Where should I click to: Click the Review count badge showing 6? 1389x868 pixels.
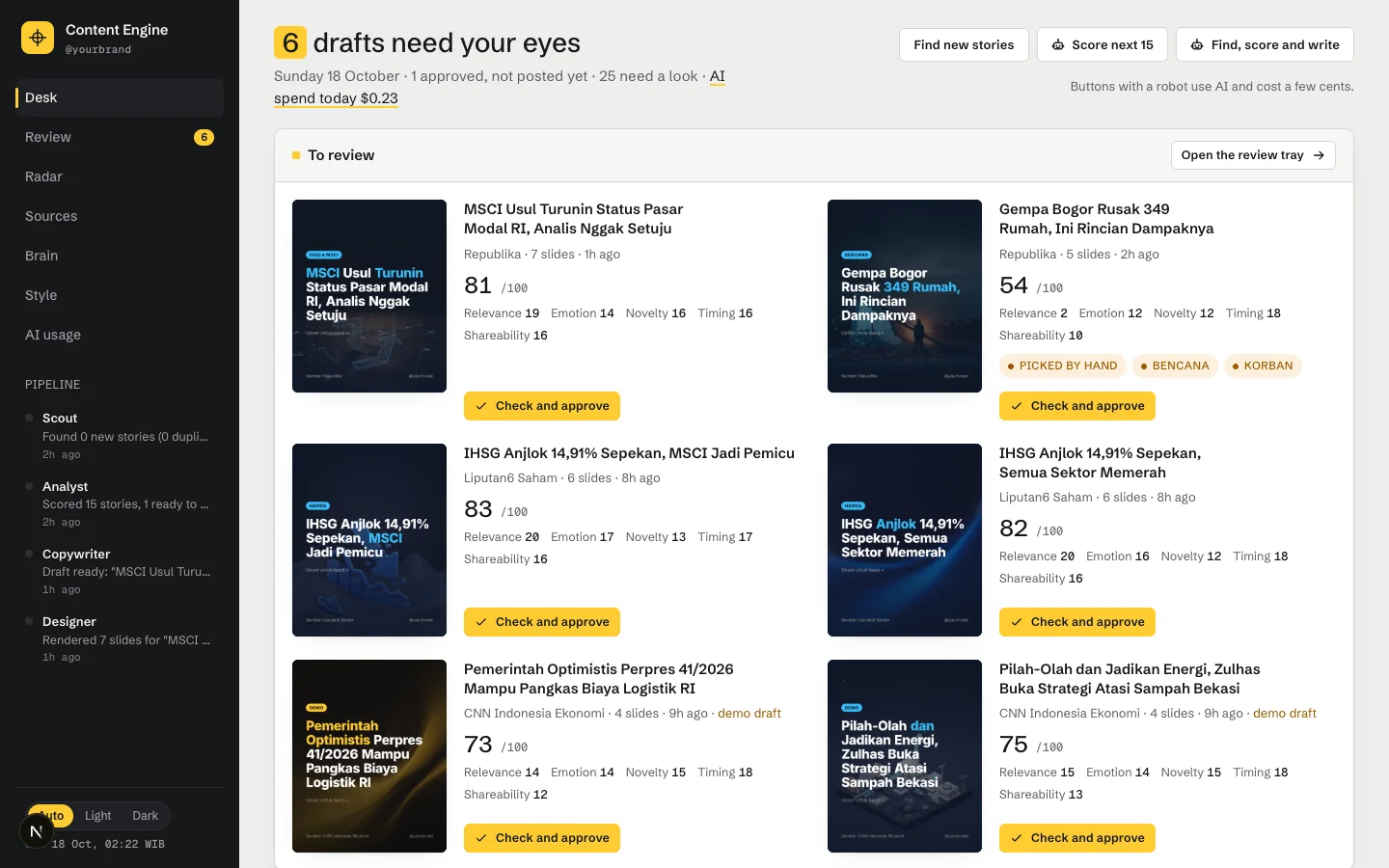point(204,137)
